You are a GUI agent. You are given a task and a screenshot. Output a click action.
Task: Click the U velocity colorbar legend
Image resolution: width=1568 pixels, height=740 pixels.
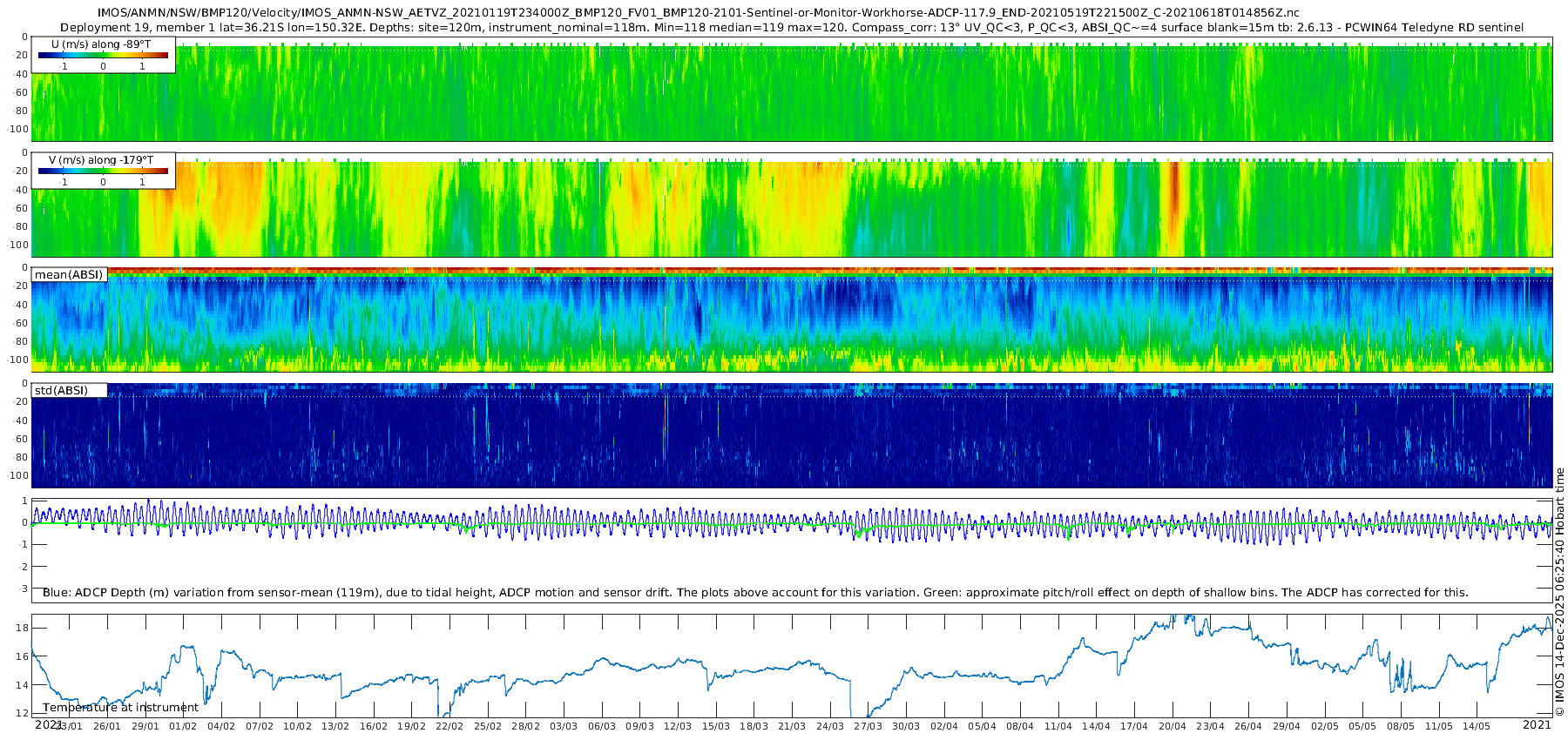click(103, 56)
